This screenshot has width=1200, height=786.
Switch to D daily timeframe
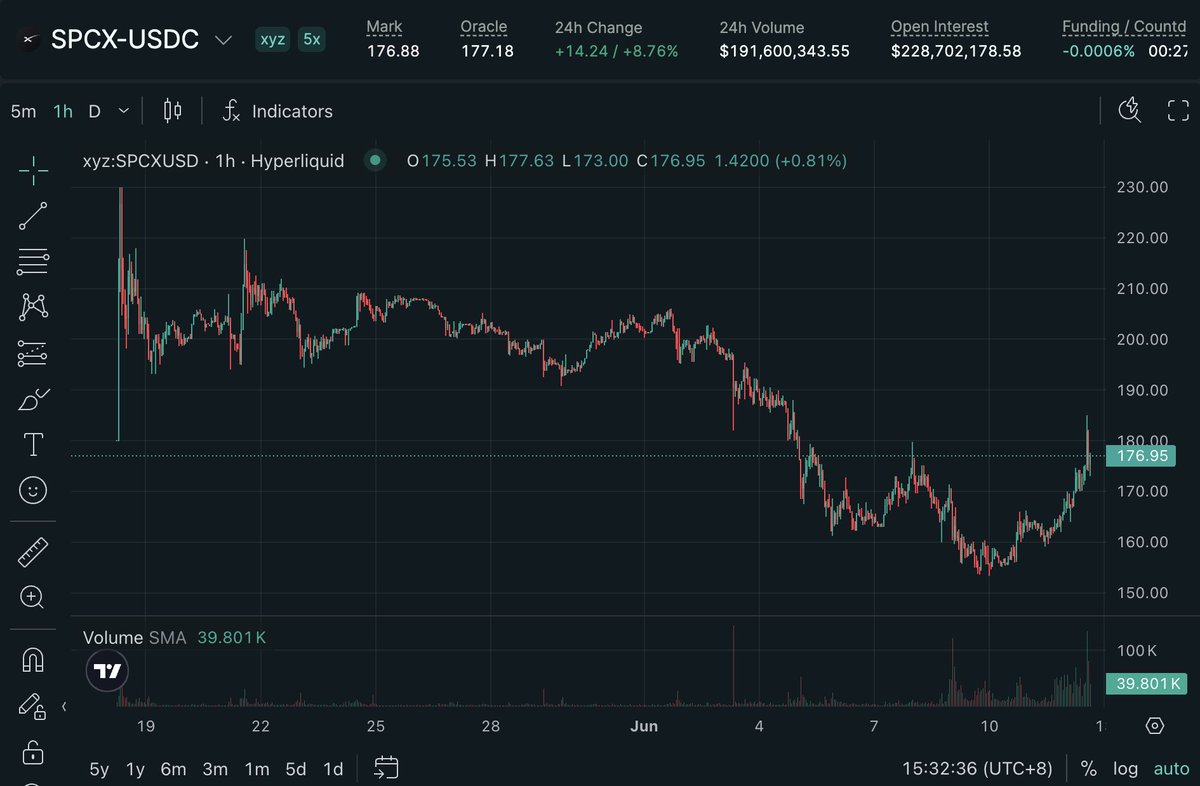click(x=94, y=111)
